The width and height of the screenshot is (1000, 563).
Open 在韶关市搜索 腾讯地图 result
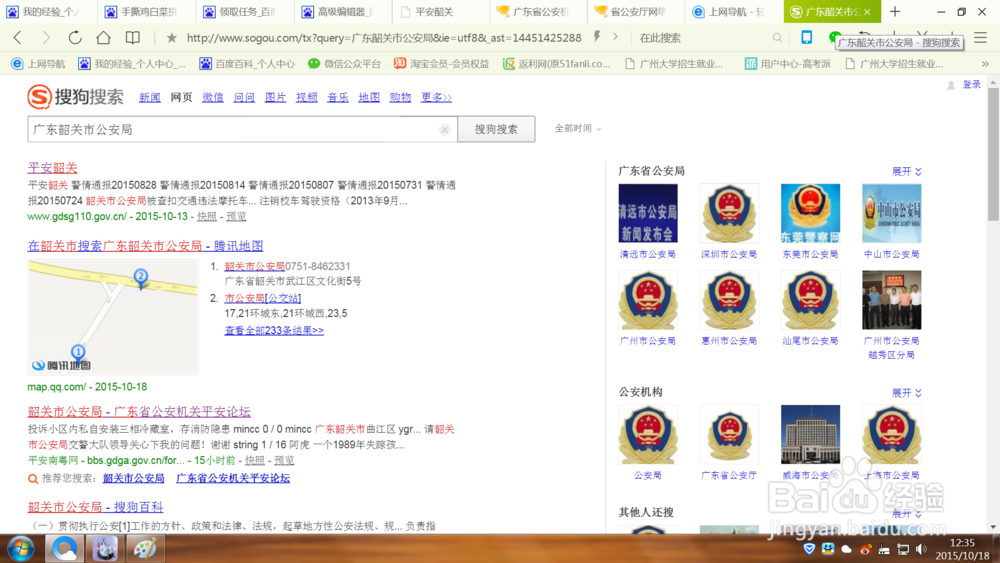pyautogui.click(x=145, y=245)
